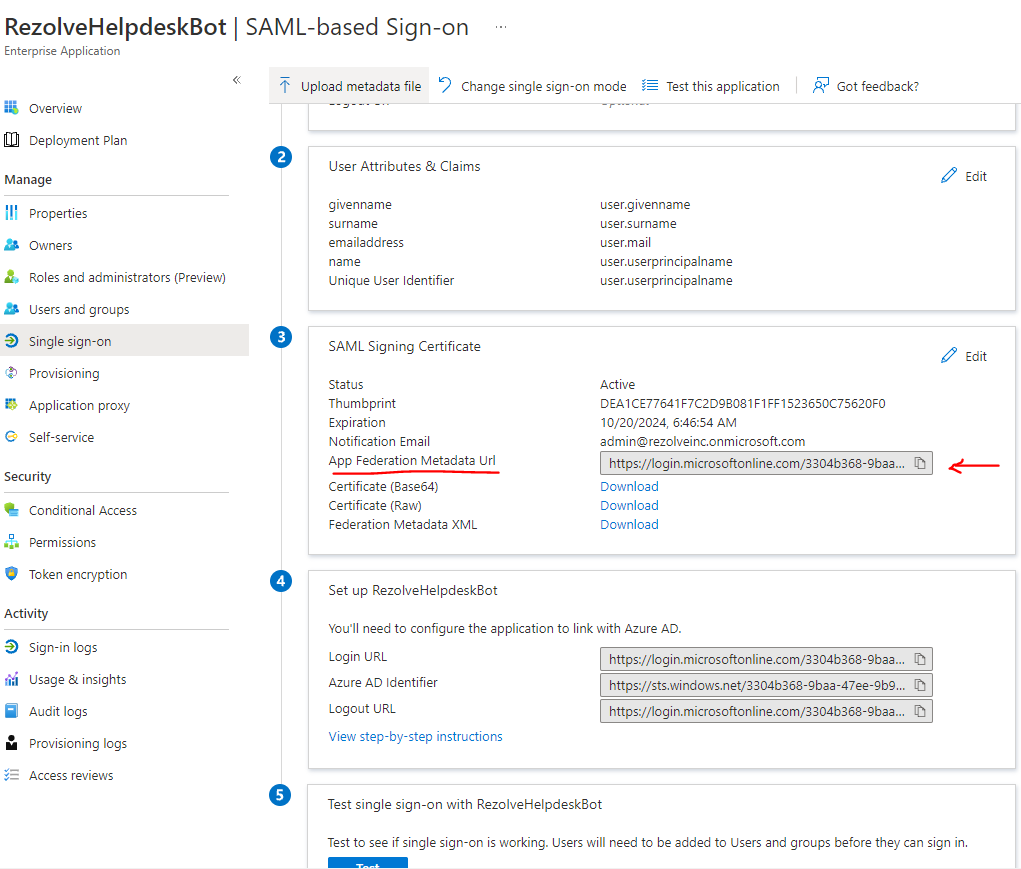1021x869 pixels.
Task: Download the Certificate (Base64)
Action: click(x=629, y=487)
